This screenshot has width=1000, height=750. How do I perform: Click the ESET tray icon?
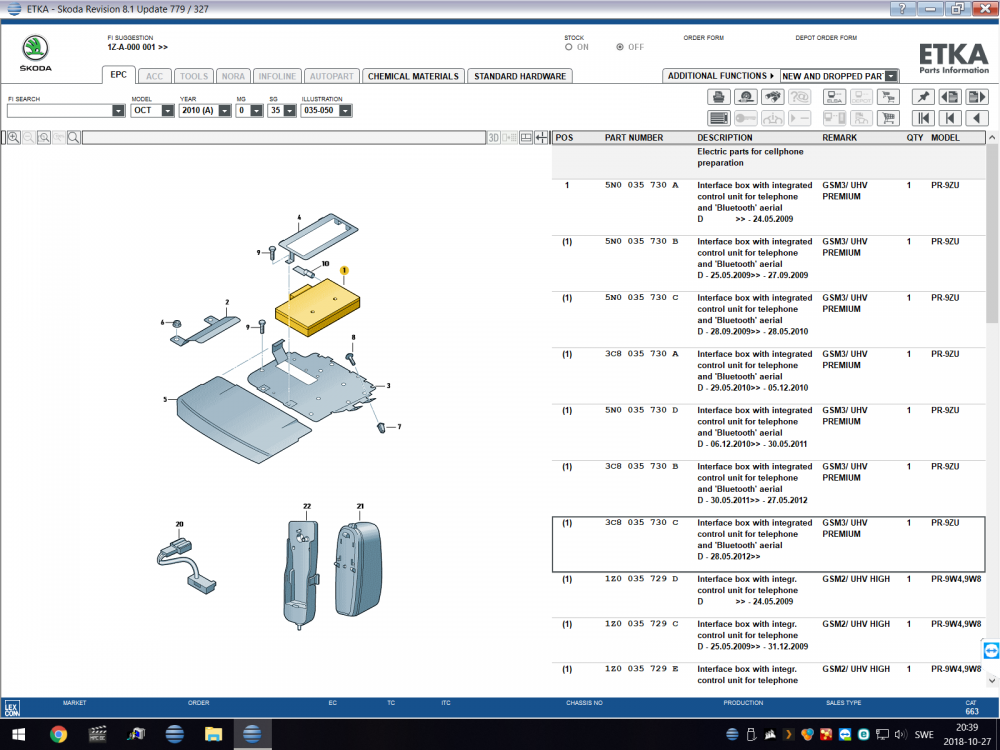pyautogui.click(x=864, y=735)
